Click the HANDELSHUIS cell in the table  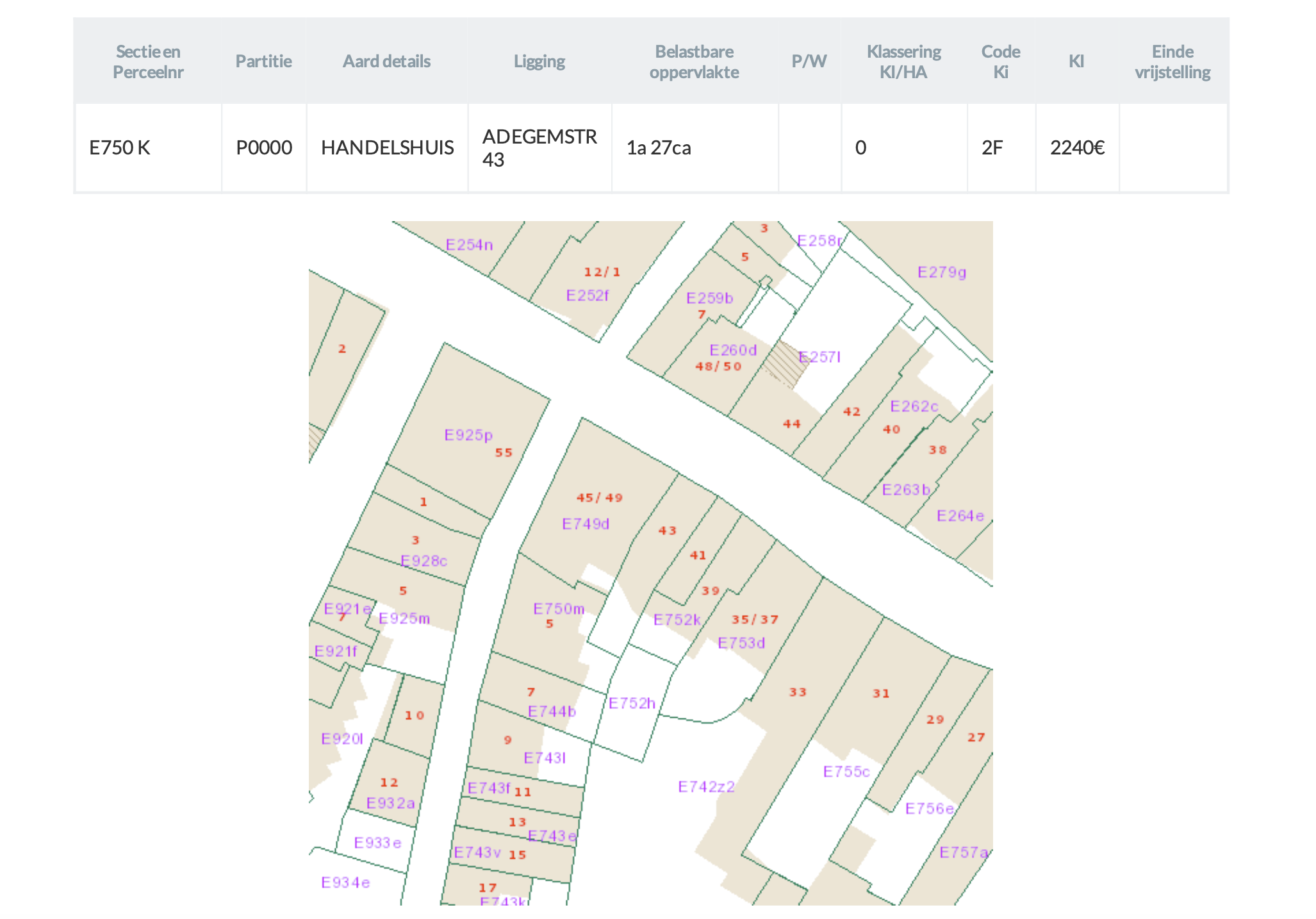(387, 148)
